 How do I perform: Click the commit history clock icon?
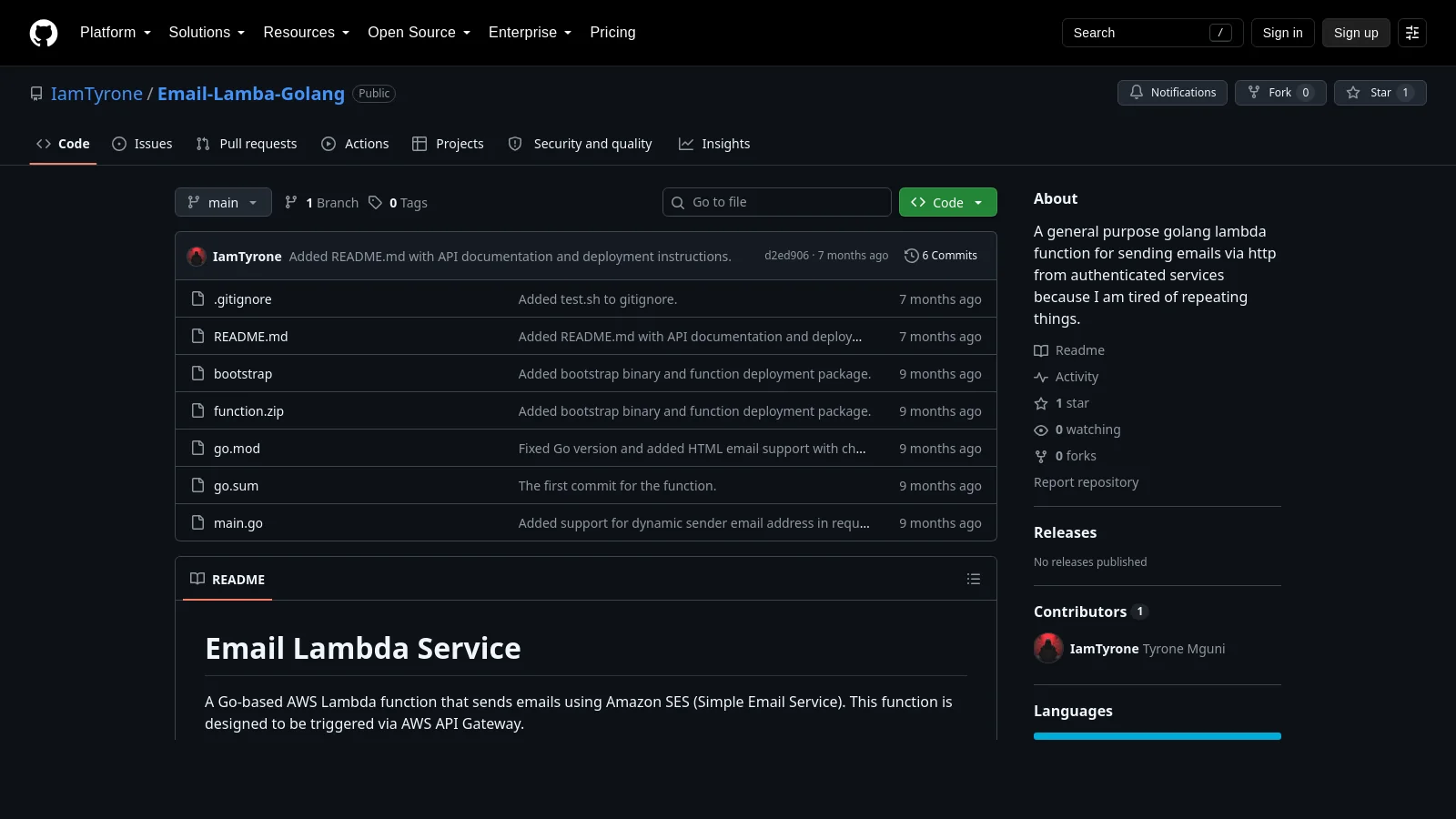point(911,256)
